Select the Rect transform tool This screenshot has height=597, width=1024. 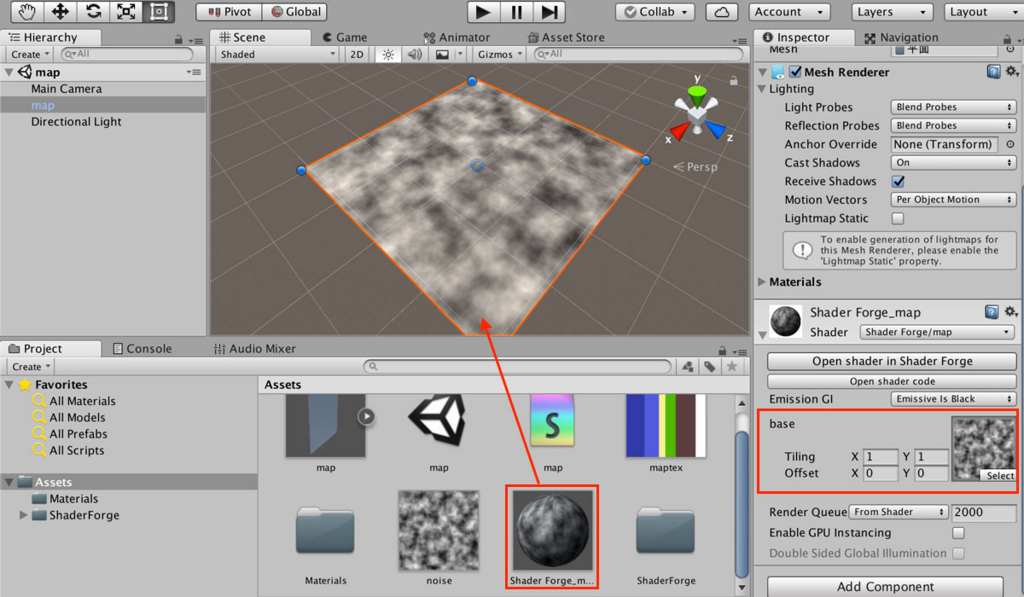coord(159,11)
